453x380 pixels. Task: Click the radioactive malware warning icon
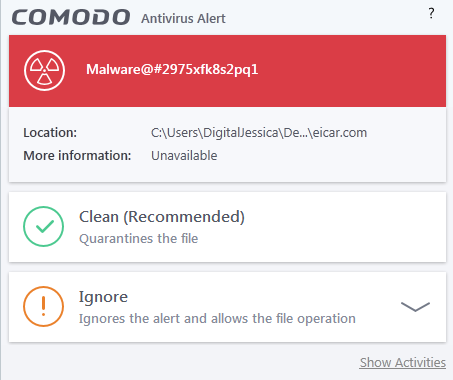click(44, 70)
